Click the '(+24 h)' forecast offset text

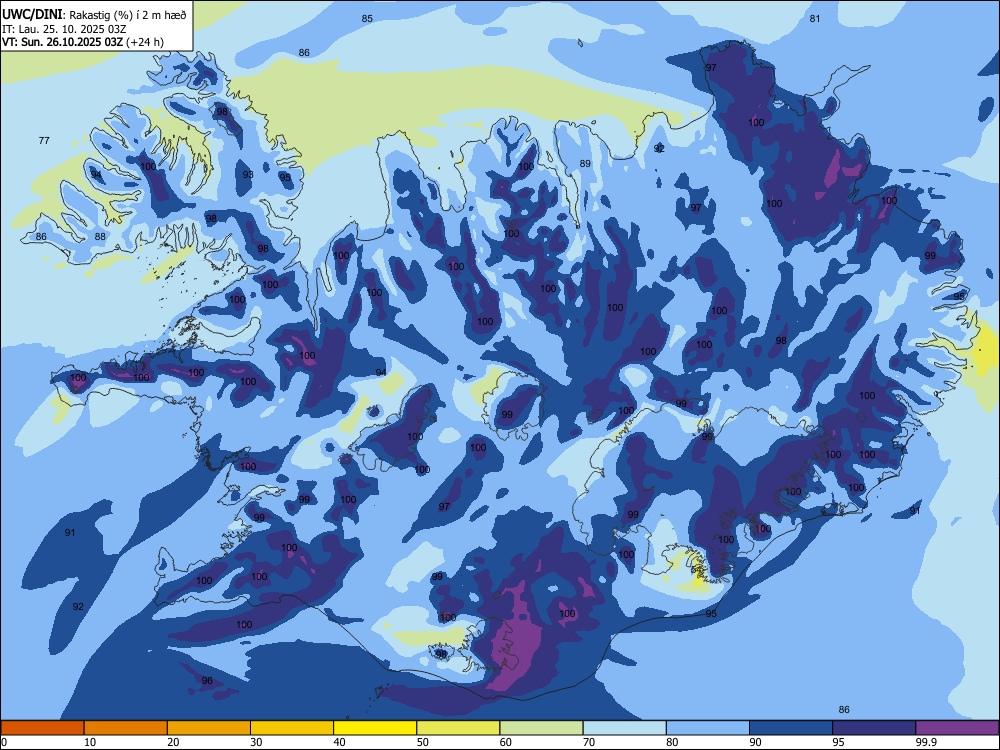pyautogui.click(x=145, y=43)
